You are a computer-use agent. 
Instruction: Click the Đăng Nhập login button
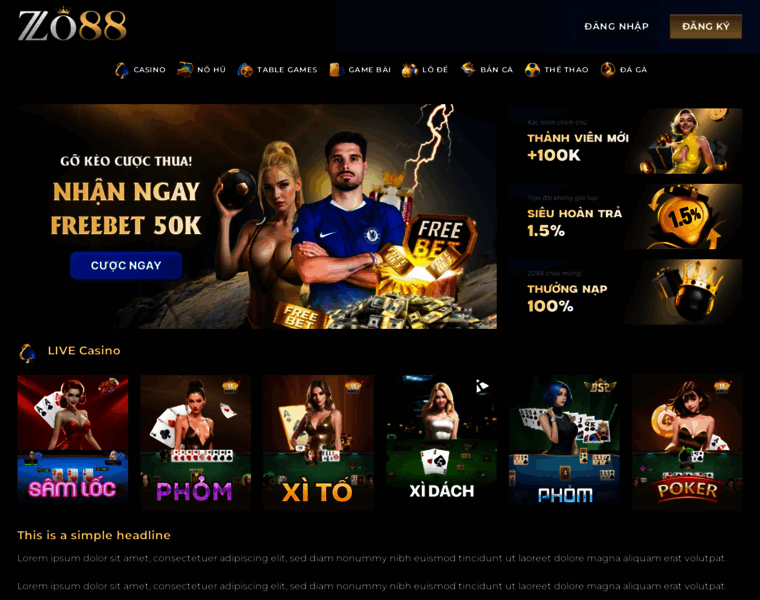617,26
